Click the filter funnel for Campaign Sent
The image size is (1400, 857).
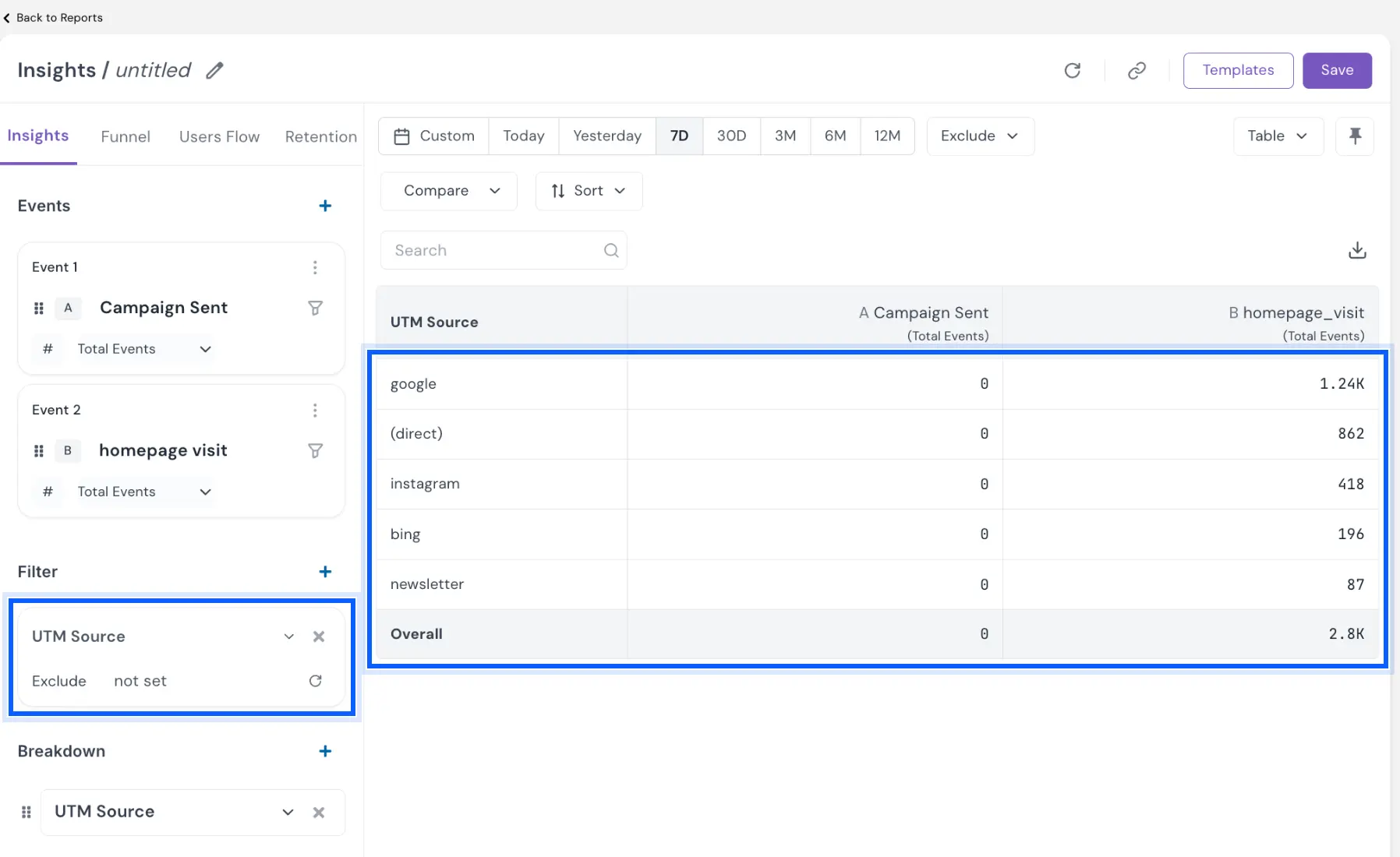coord(315,308)
